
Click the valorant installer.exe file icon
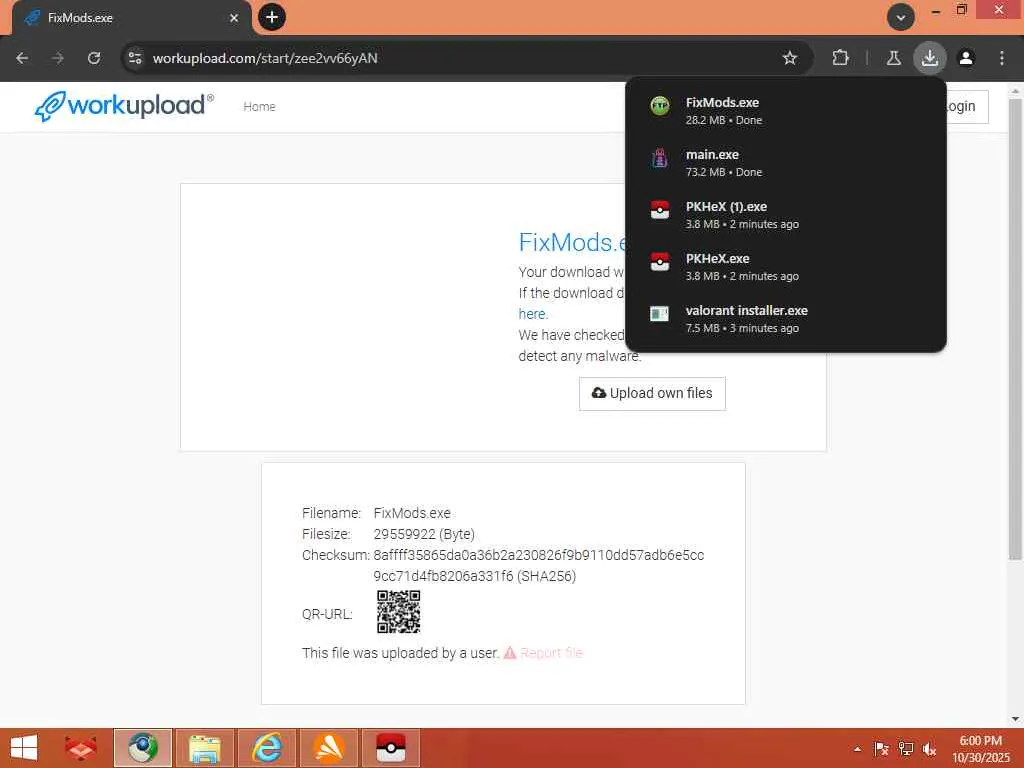(660, 314)
